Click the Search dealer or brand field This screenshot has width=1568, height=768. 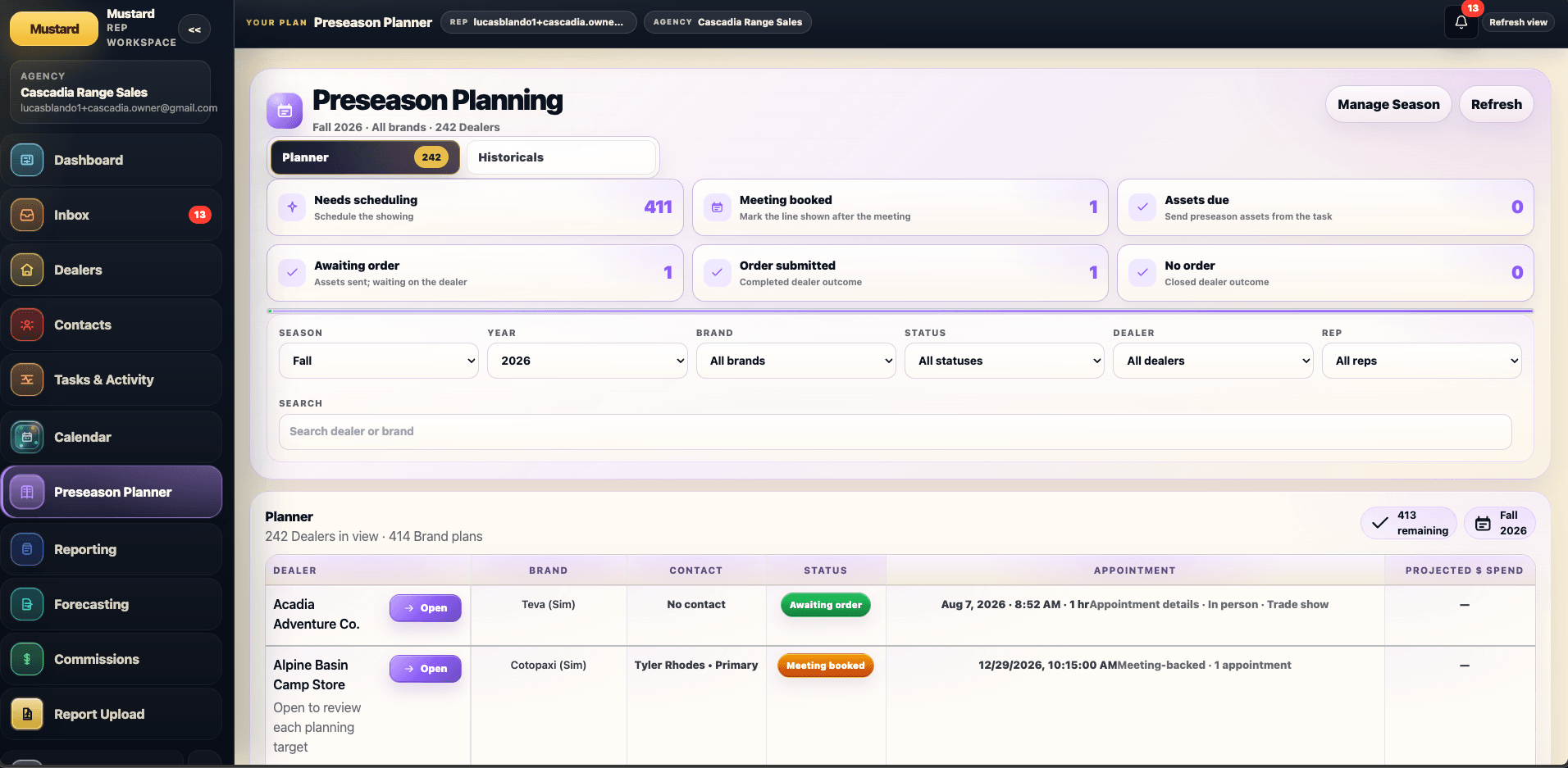pos(895,431)
